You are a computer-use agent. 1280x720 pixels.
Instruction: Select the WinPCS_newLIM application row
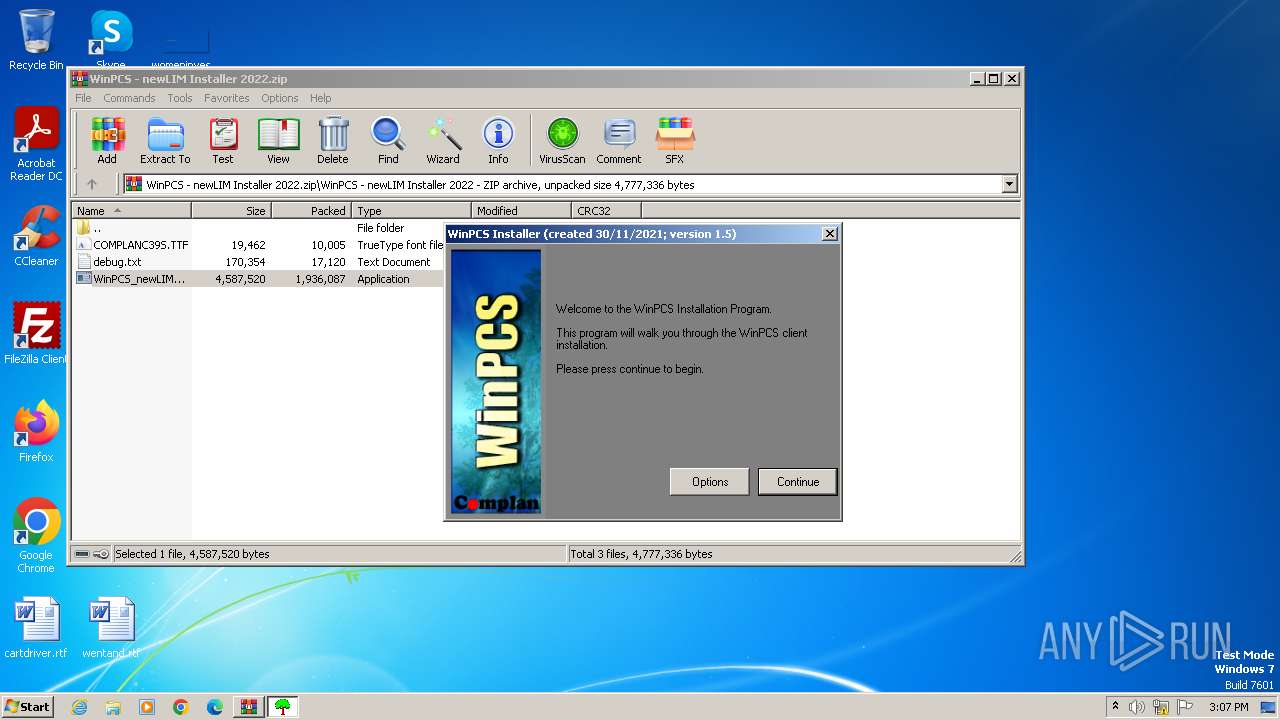(x=259, y=279)
